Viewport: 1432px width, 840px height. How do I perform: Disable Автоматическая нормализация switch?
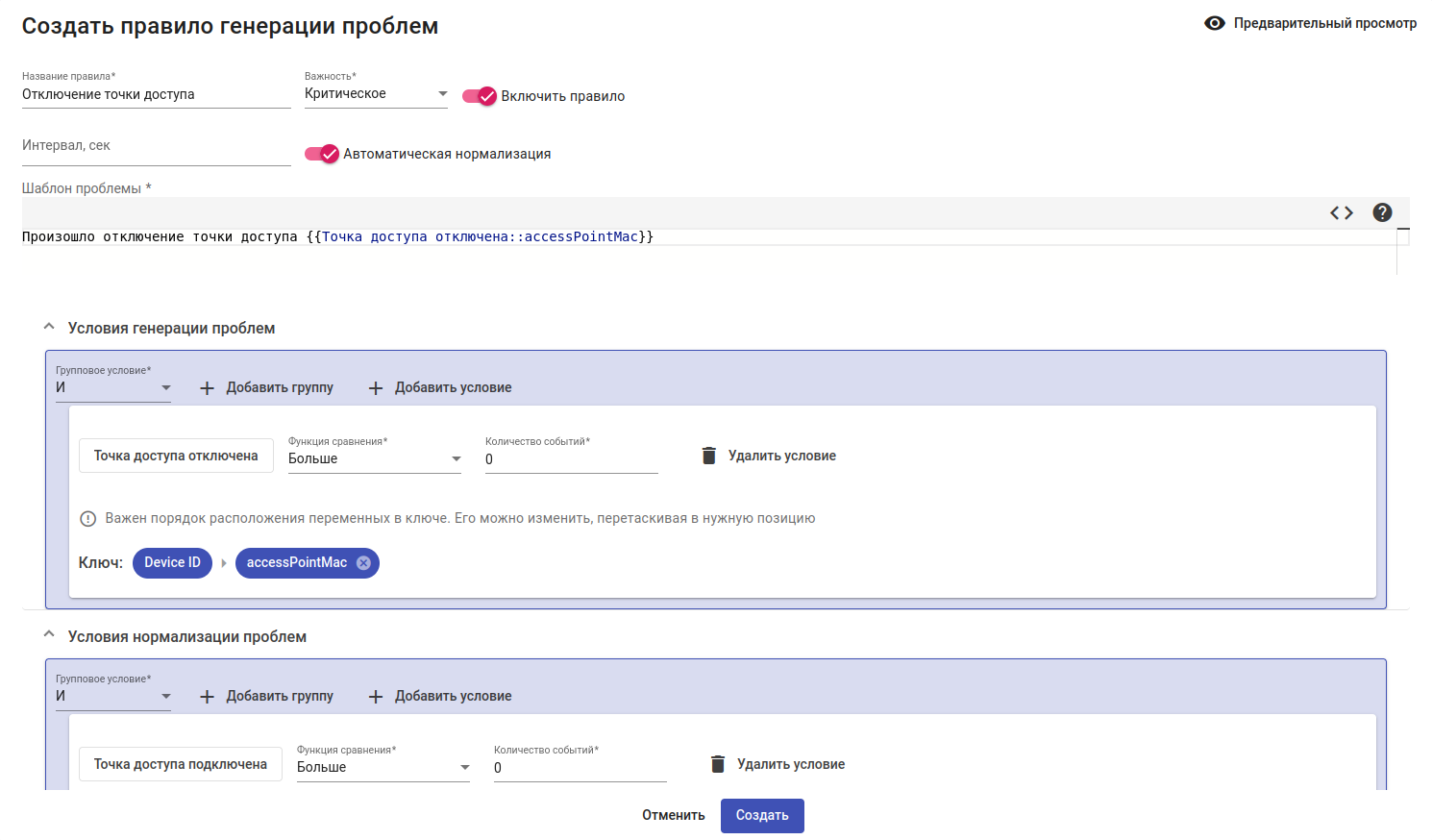(322, 154)
